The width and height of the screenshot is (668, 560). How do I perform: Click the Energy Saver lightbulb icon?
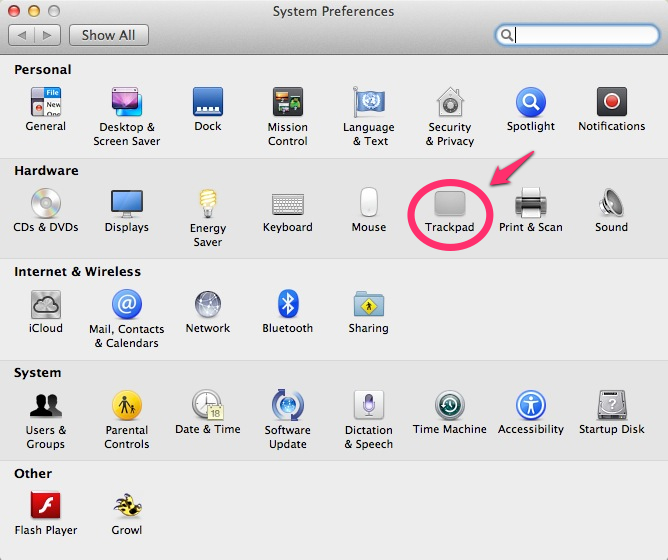point(207,204)
